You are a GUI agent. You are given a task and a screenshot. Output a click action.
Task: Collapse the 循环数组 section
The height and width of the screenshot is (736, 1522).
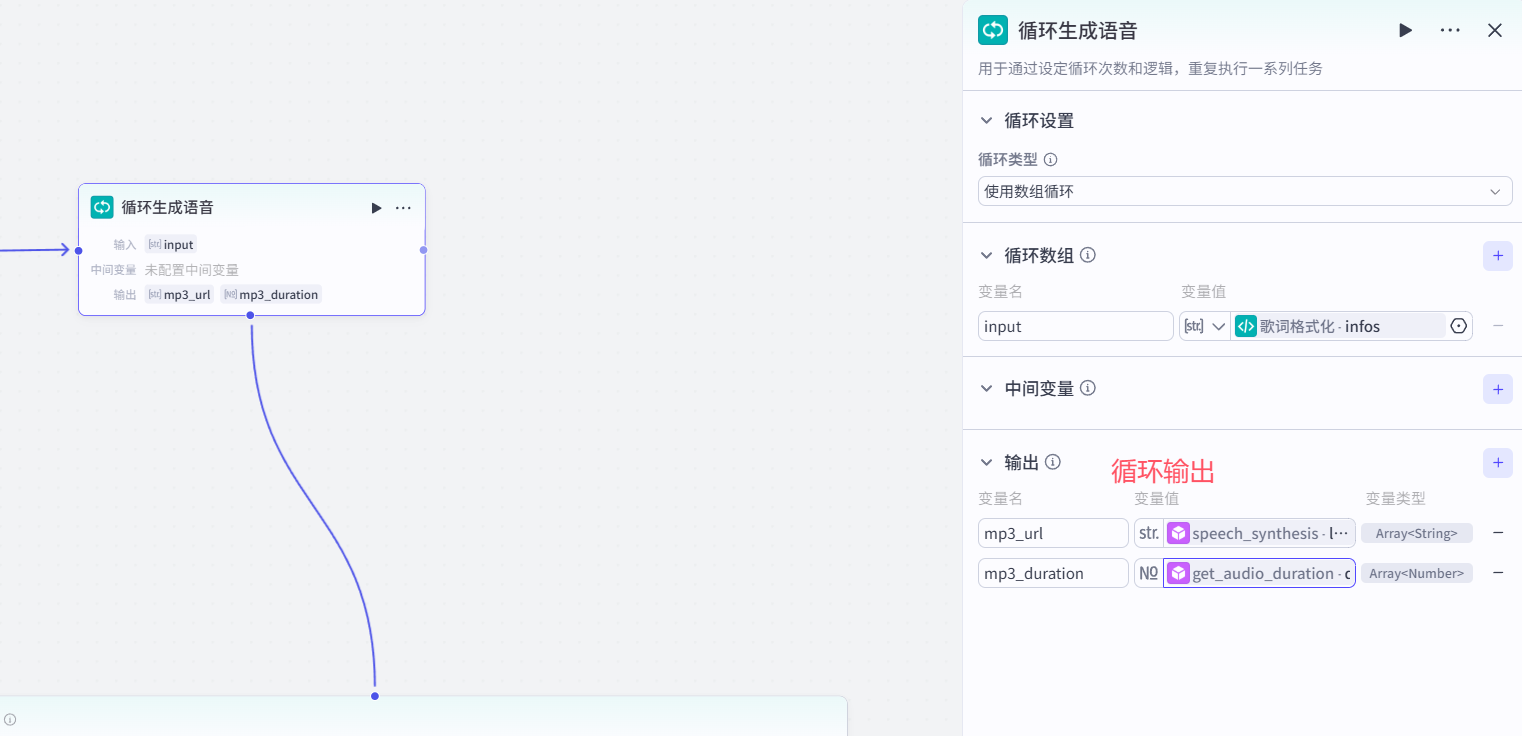point(987,255)
